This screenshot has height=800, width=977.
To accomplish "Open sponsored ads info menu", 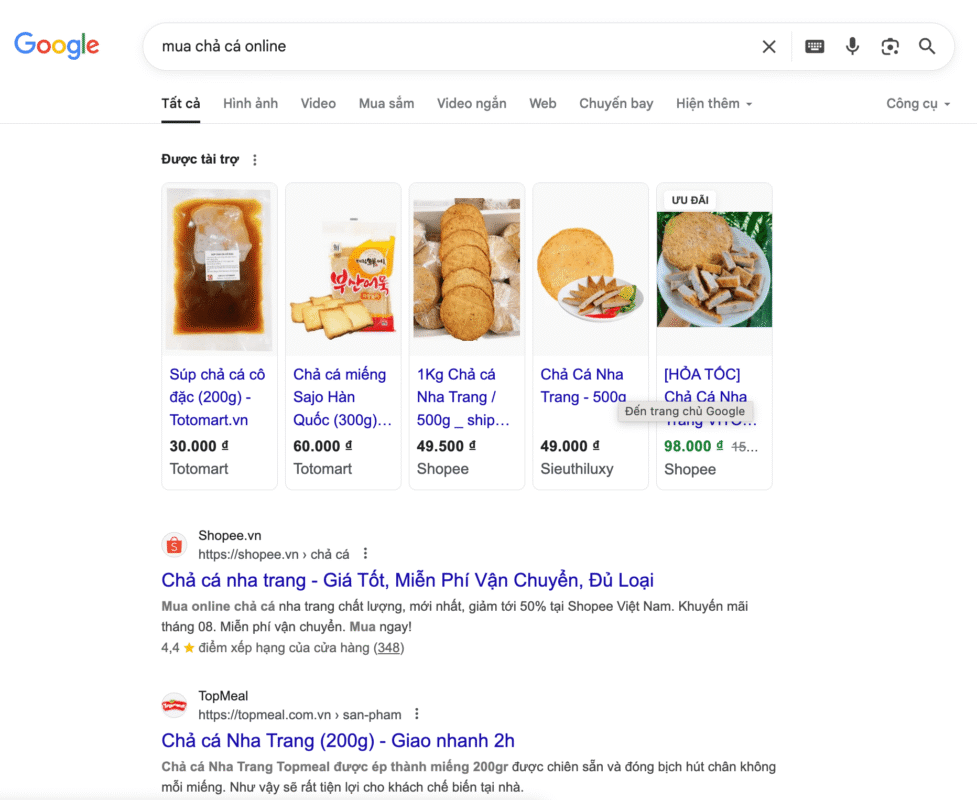I will click(255, 160).
